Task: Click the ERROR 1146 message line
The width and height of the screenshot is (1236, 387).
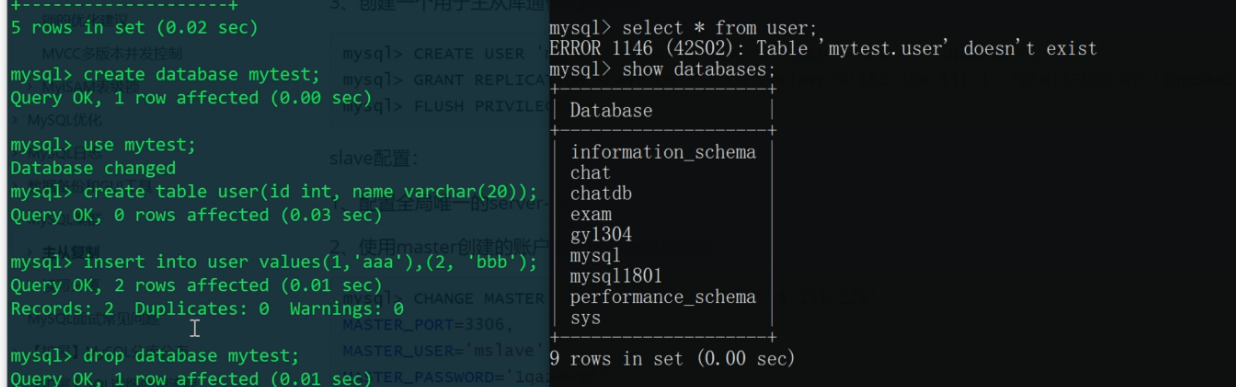Action: pyautogui.click(x=823, y=48)
